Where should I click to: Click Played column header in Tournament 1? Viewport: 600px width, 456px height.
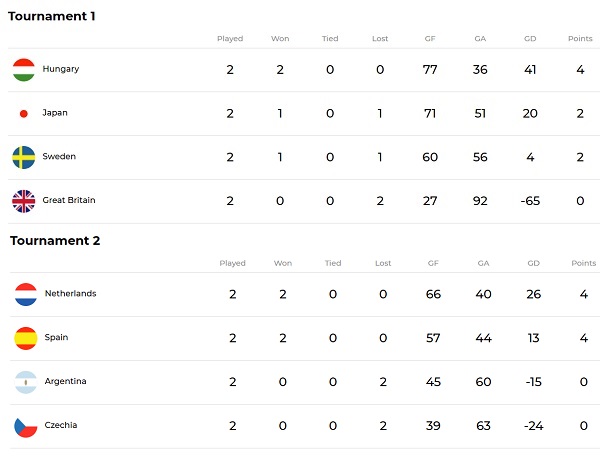(230, 39)
